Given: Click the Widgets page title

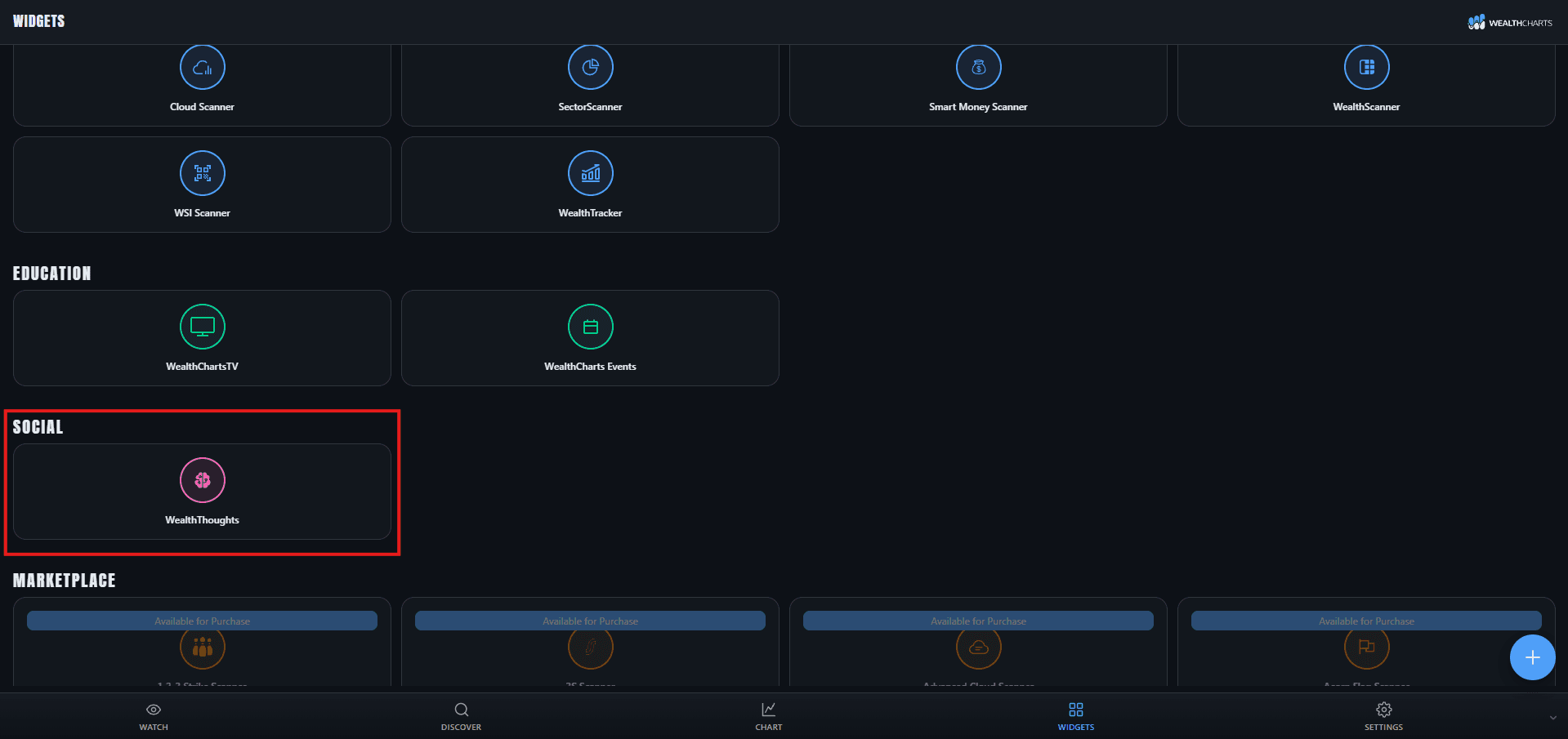Looking at the screenshot, I should pos(38,21).
